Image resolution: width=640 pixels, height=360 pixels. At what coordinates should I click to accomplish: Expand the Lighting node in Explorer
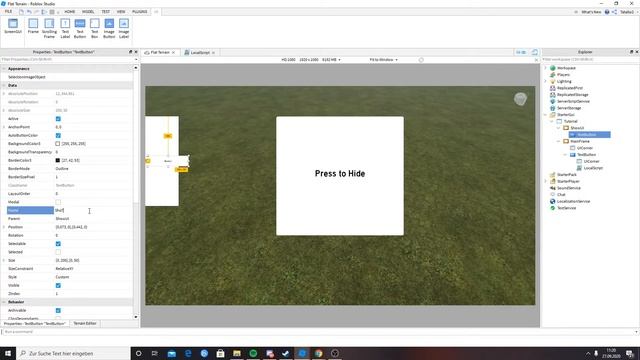click(x=545, y=81)
